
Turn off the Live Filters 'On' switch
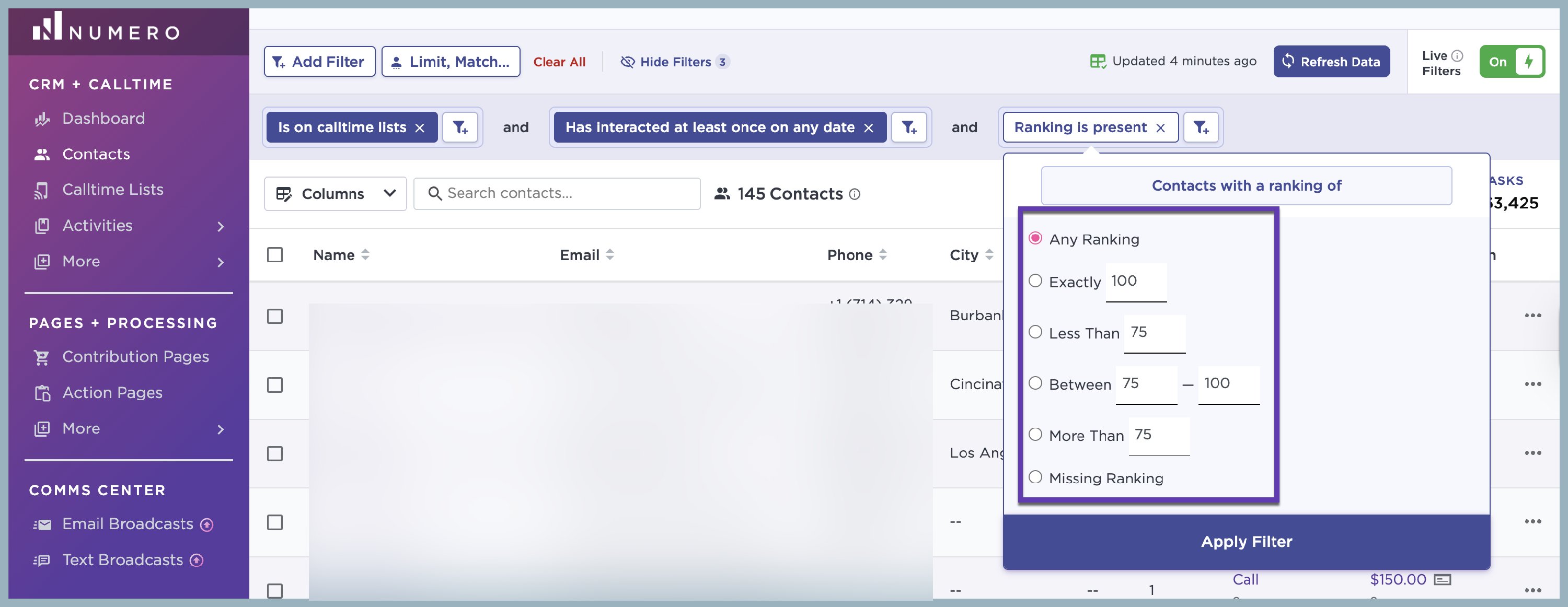(1512, 62)
